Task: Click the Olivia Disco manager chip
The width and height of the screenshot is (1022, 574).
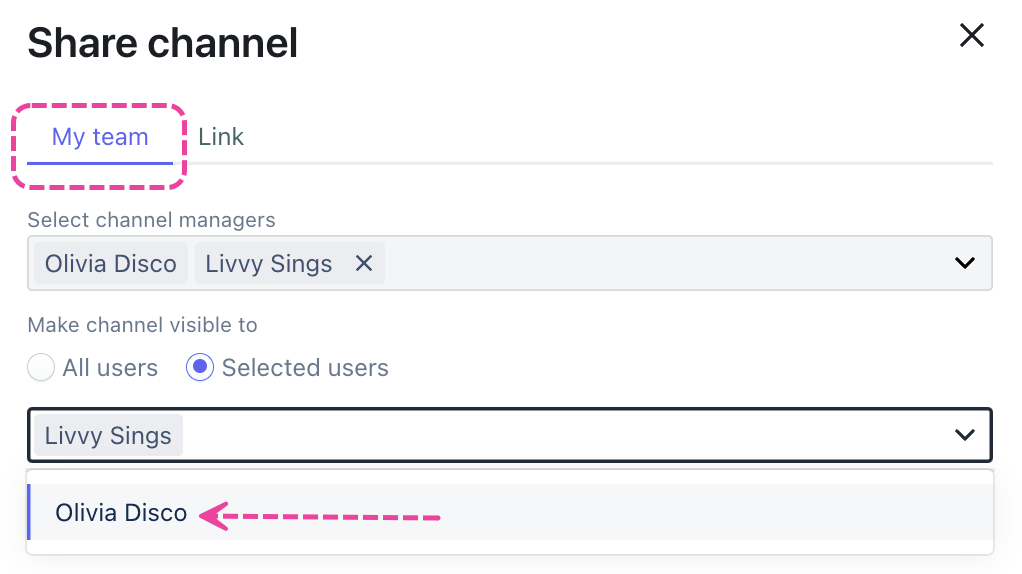Action: pyautogui.click(x=110, y=264)
